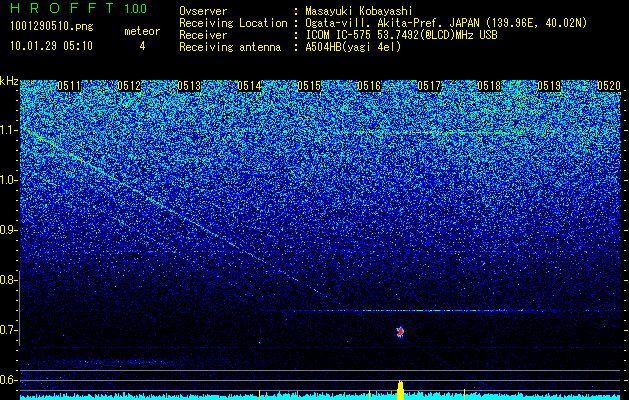Select the meteor count value 4
629x400 pixels.
[142, 46]
